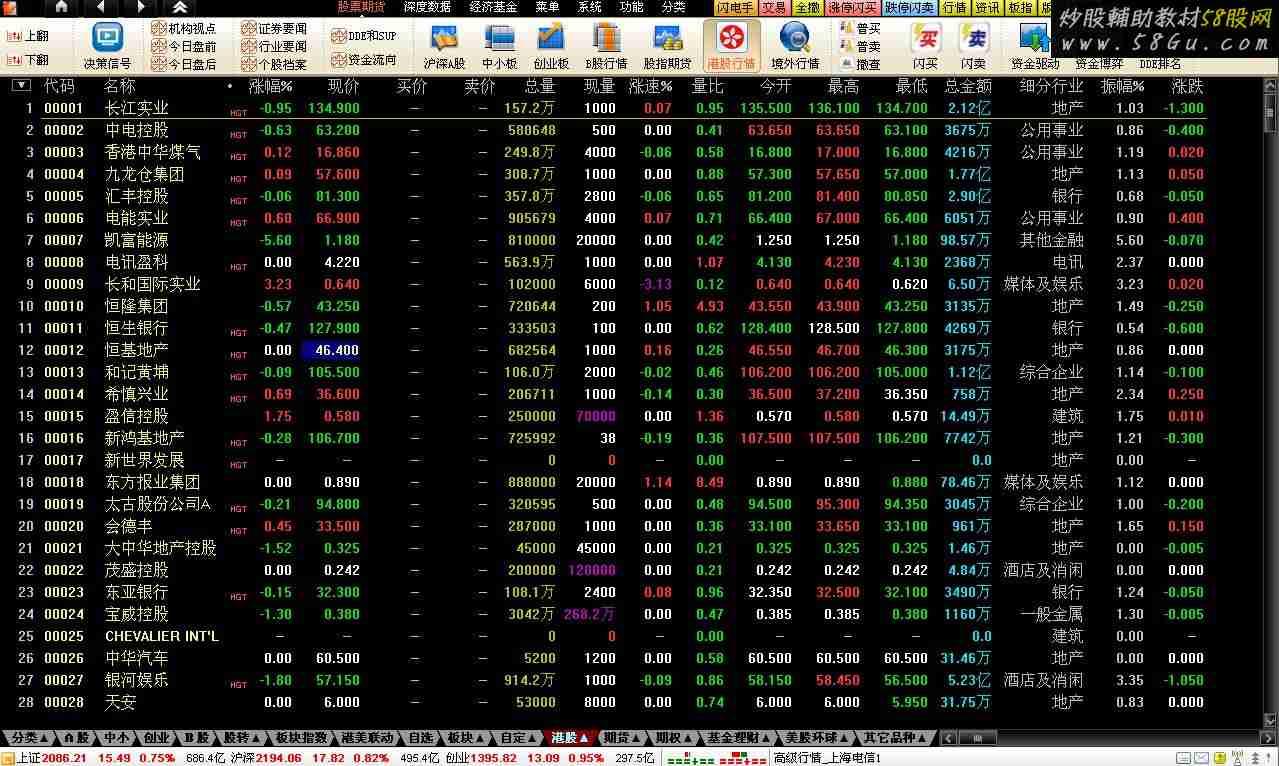The height and width of the screenshot is (766, 1279).
Task: Open B股行情 quotes icon
Action: [x=607, y=46]
